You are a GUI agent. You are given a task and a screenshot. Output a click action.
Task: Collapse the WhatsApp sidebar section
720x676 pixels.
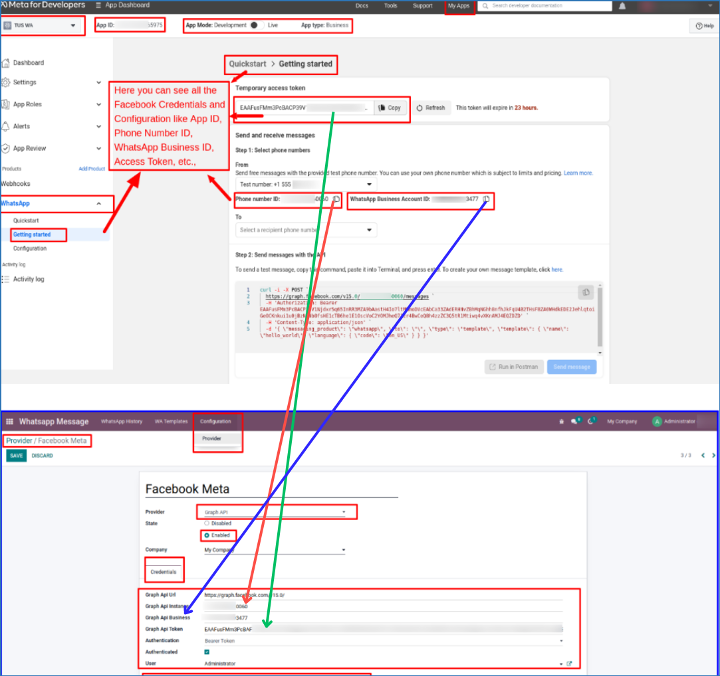99,203
